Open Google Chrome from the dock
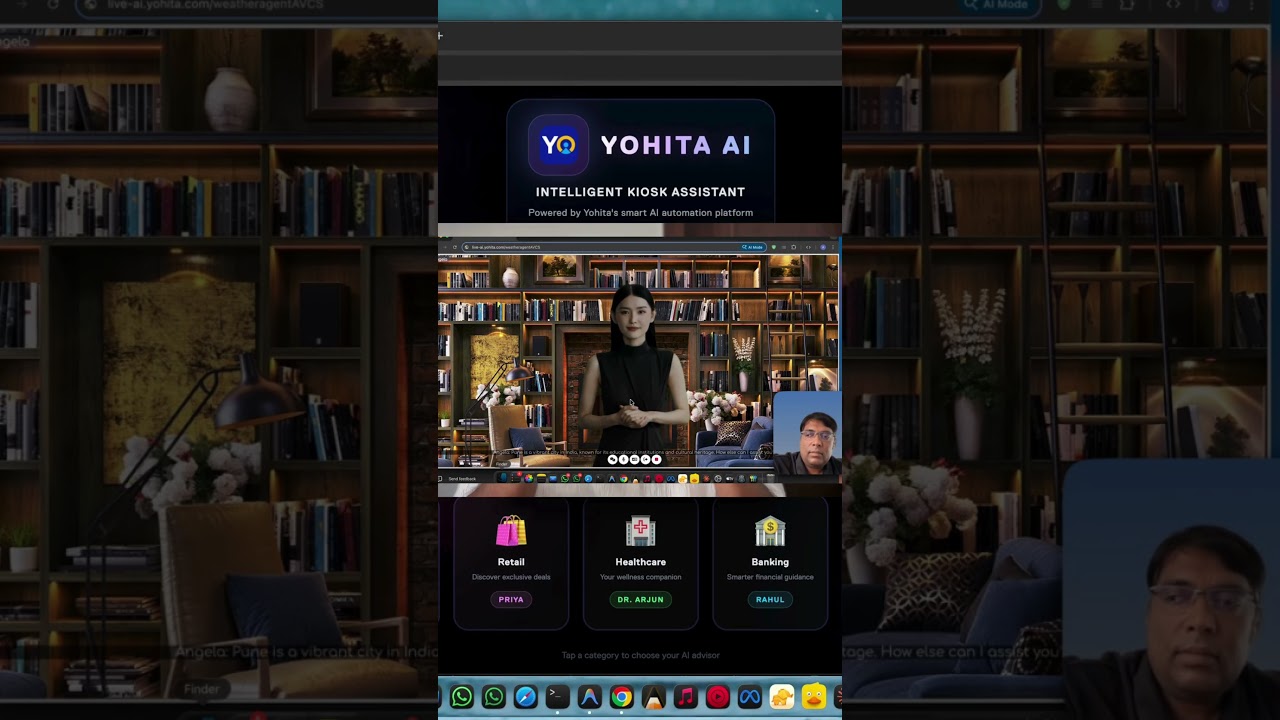The image size is (1280, 720). click(622, 697)
